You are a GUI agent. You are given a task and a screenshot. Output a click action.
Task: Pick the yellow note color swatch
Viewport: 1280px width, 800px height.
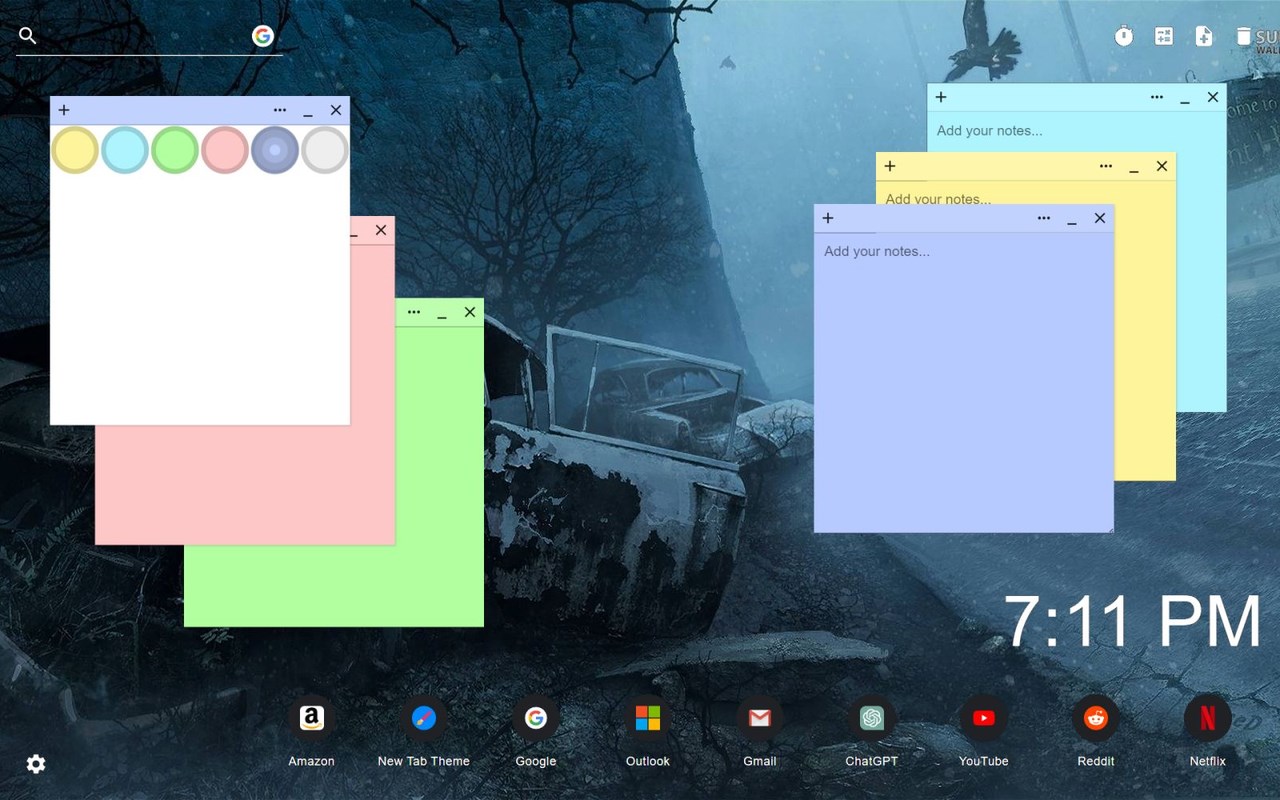[x=75, y=150]
